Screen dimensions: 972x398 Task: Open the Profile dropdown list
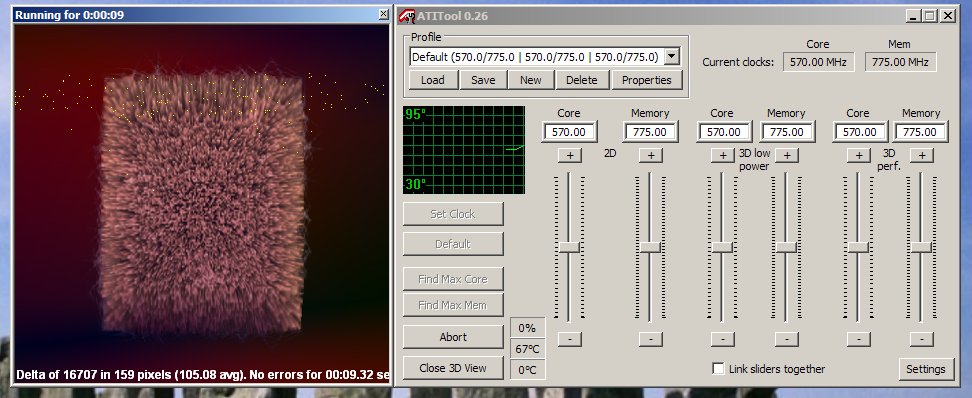click(x=672, y=57)
